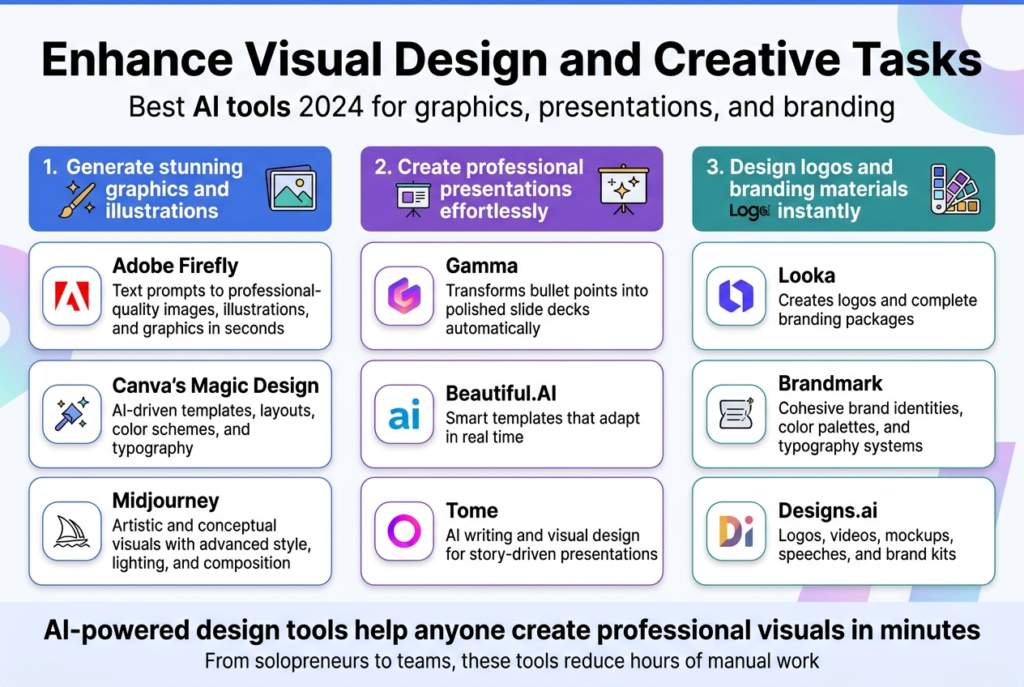This screenshot has height=687, width=1024.
Task: Click 'Artistic and conceptual visuals' description text
Action: click(211, 544)
